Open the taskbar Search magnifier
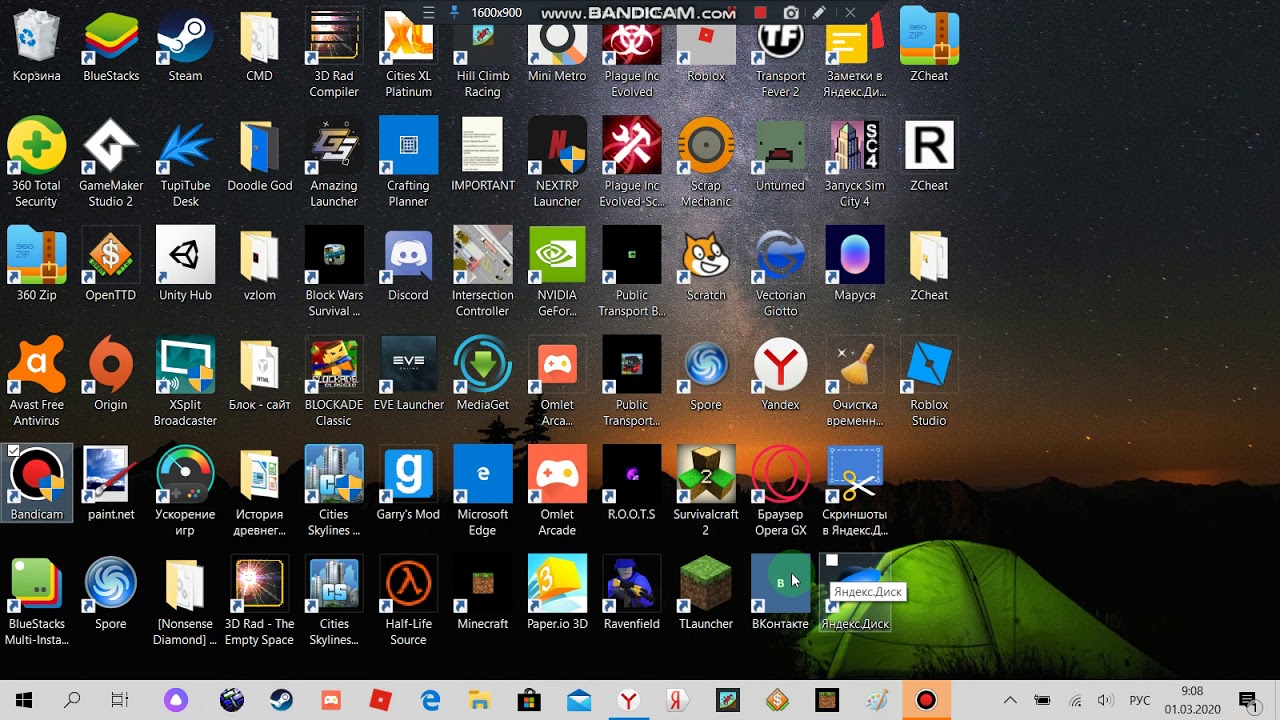The image size is (1280, 720). [72, 700]
